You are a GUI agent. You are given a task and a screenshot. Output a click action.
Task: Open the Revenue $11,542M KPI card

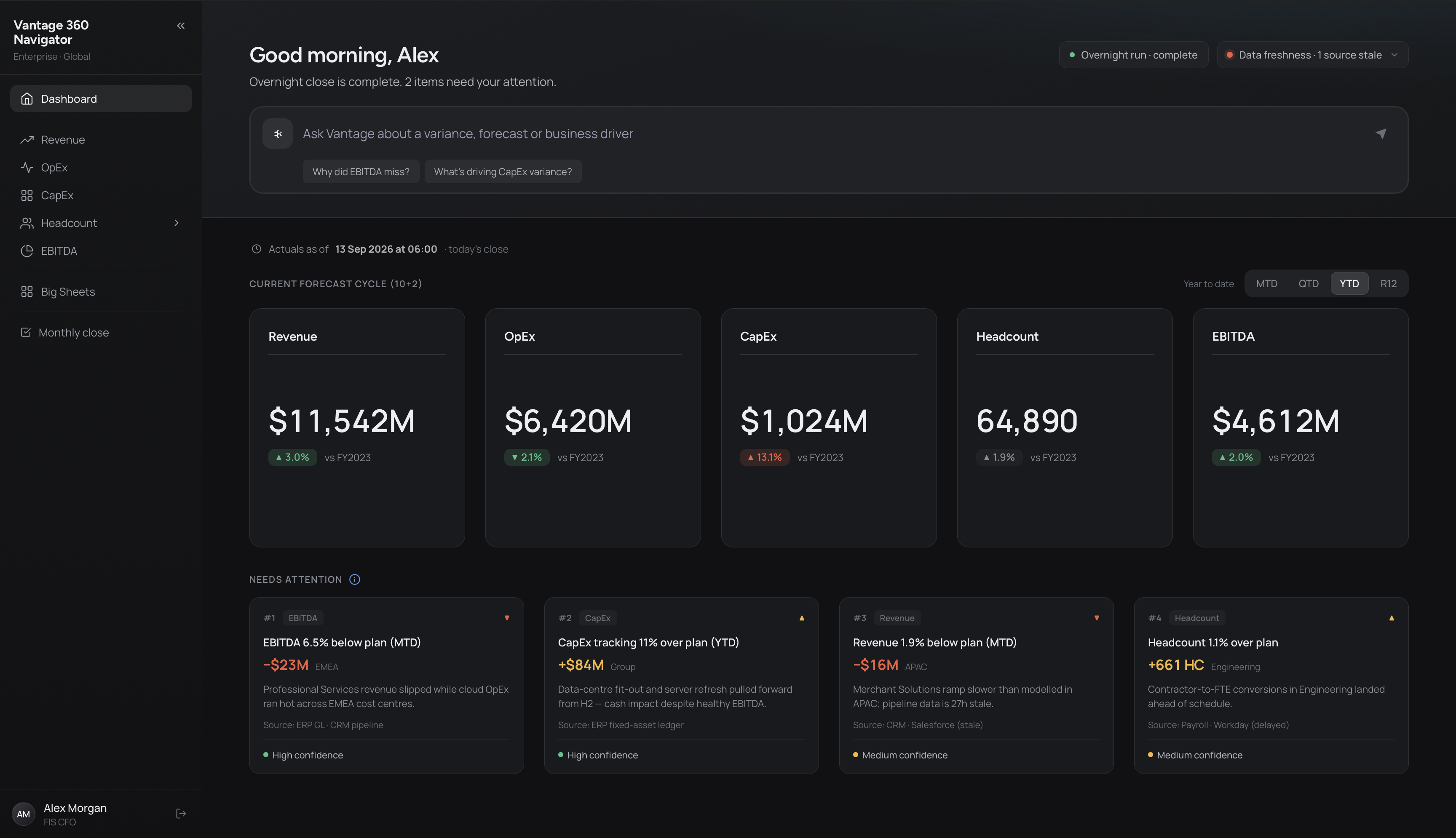[x=357, y=428]
